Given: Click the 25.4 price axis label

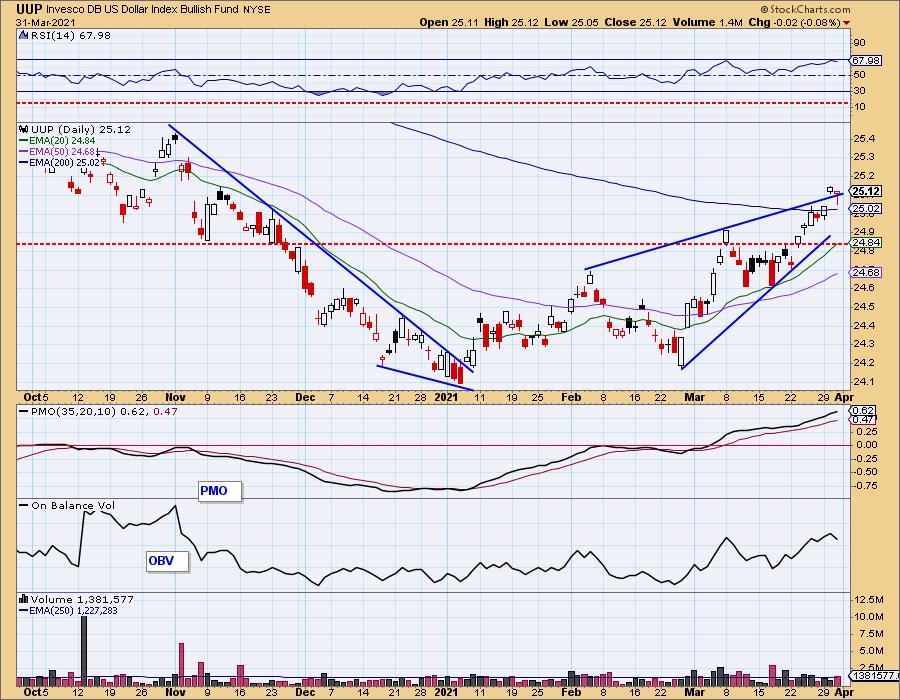Looking at the screenshot, I should [x=864, y=138].
